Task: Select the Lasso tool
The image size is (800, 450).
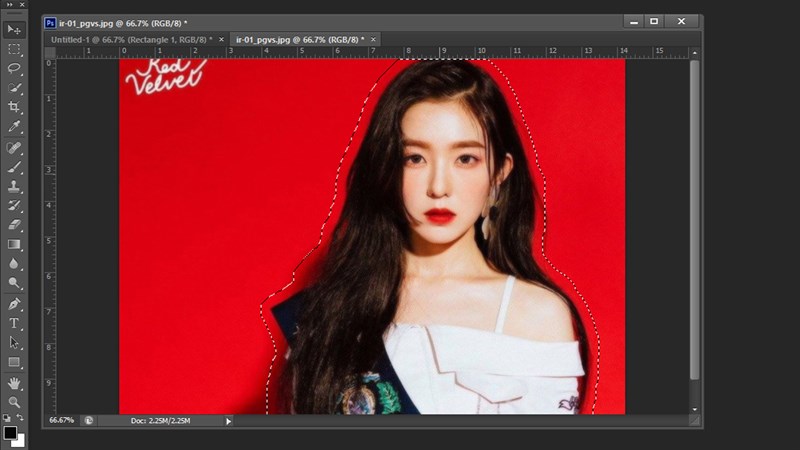Action: 14,68
